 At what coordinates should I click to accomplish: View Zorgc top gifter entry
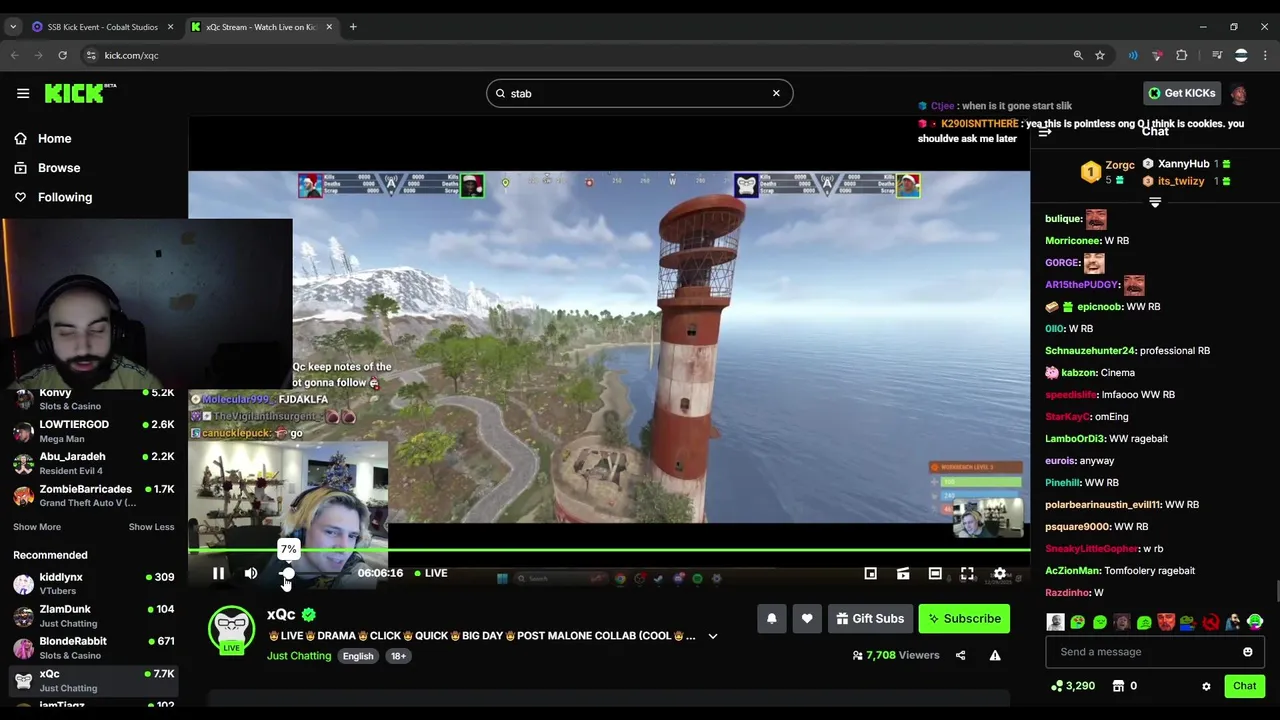[1109, 172]
